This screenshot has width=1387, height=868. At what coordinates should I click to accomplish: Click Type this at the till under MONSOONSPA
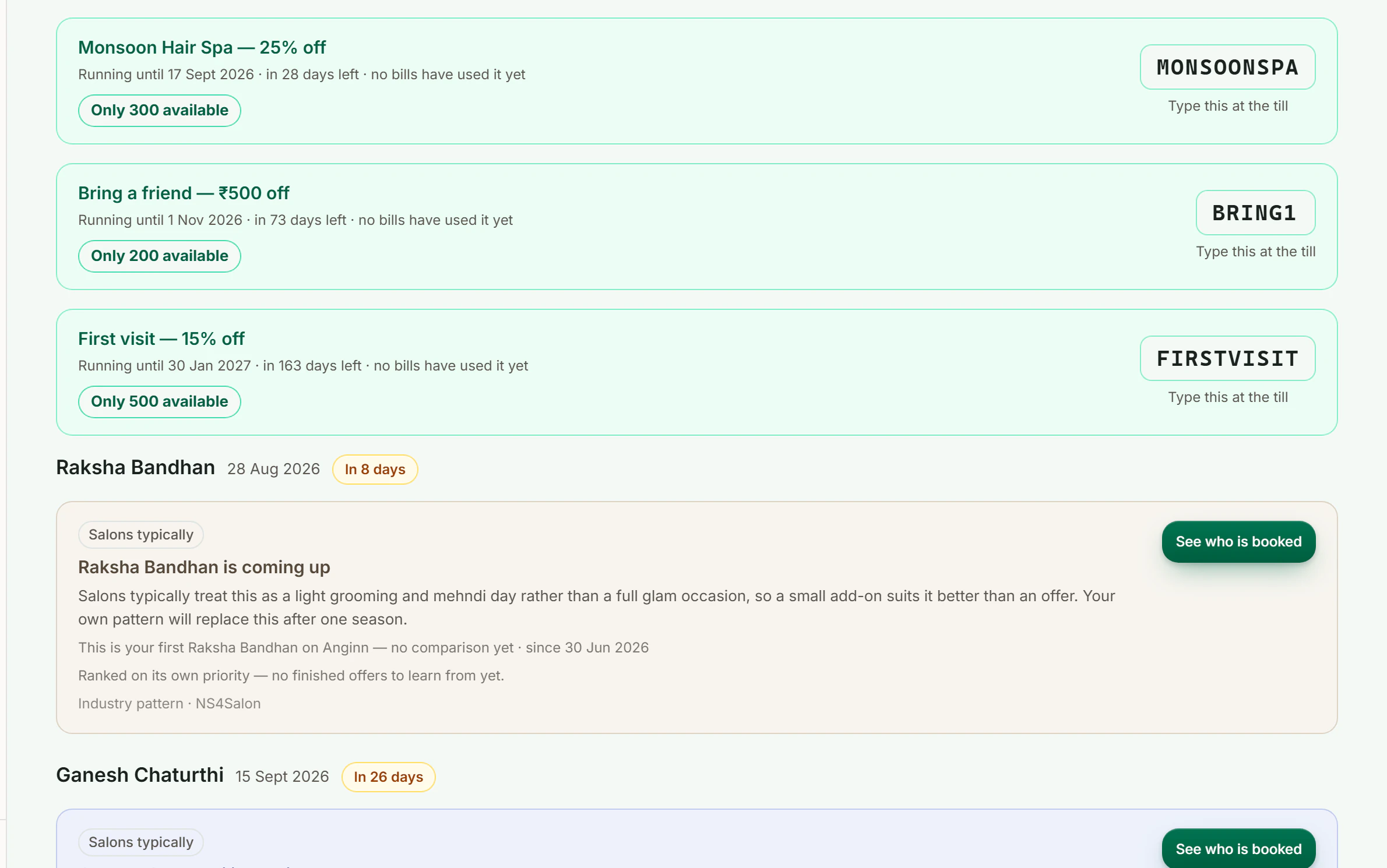(x=1227, y=105)
